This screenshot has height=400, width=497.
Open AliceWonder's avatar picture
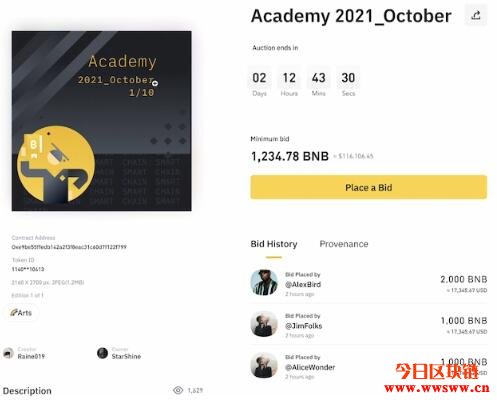click(x=264, y=366)
